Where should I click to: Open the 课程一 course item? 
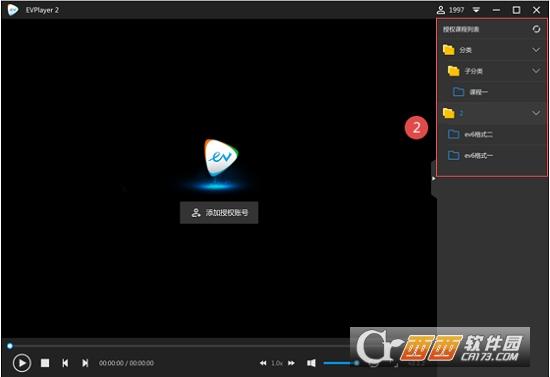pos(492,92)
